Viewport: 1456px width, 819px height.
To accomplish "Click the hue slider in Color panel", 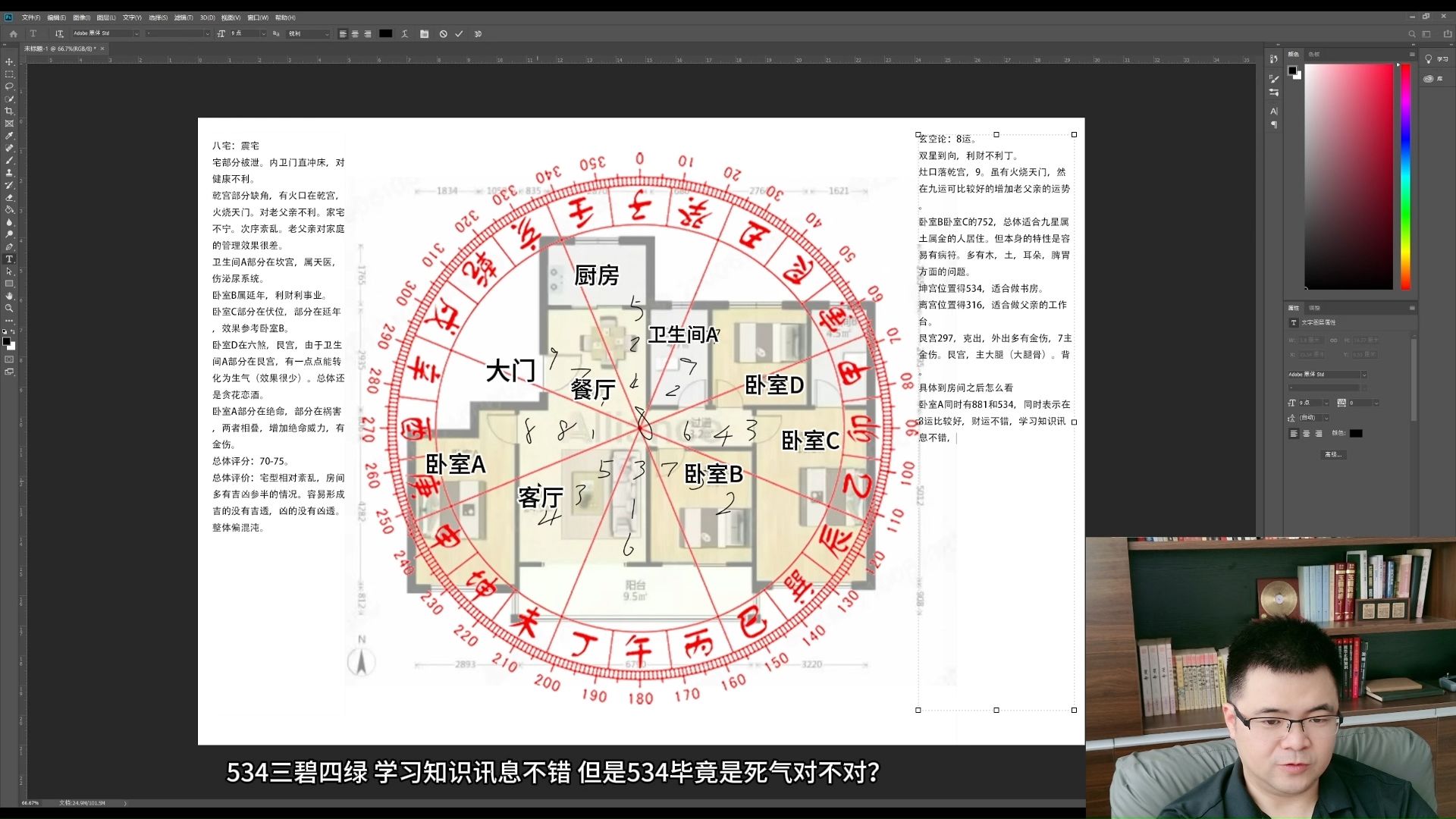I will (x=1405, y=176).
